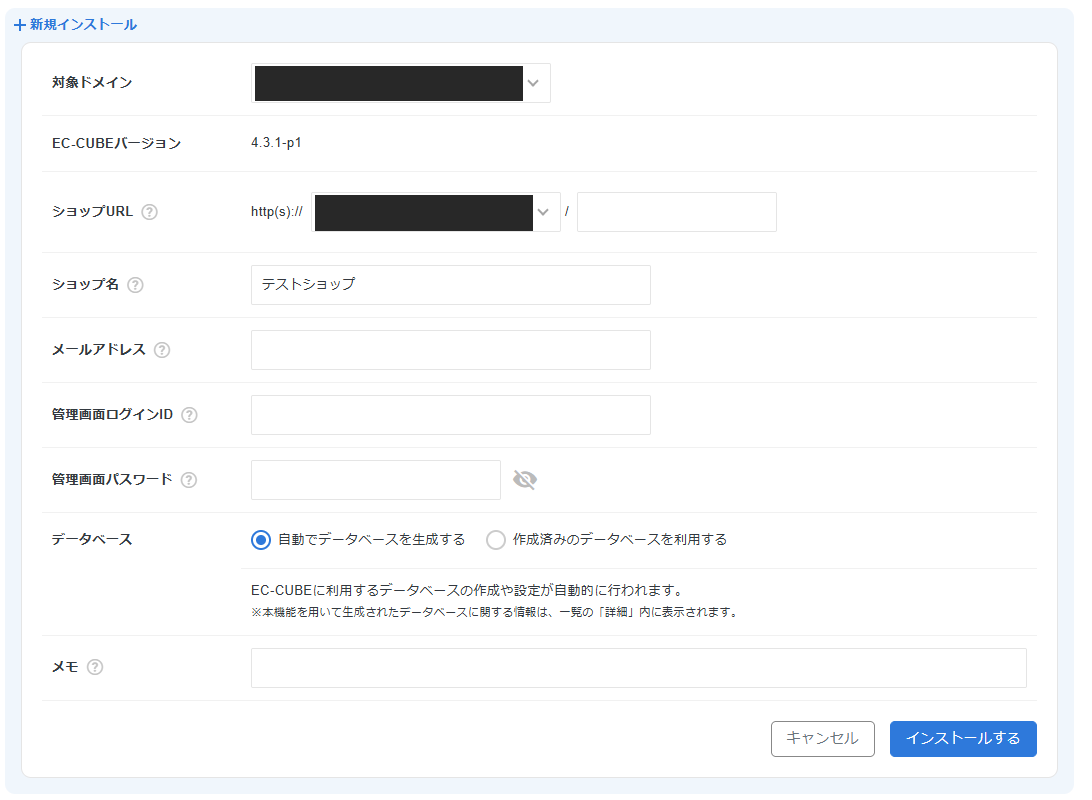The width and height of the screenshot is (1092, 800).
Task: Click the ショップ名 field containing テストショップ
Action: coord(451,285)
